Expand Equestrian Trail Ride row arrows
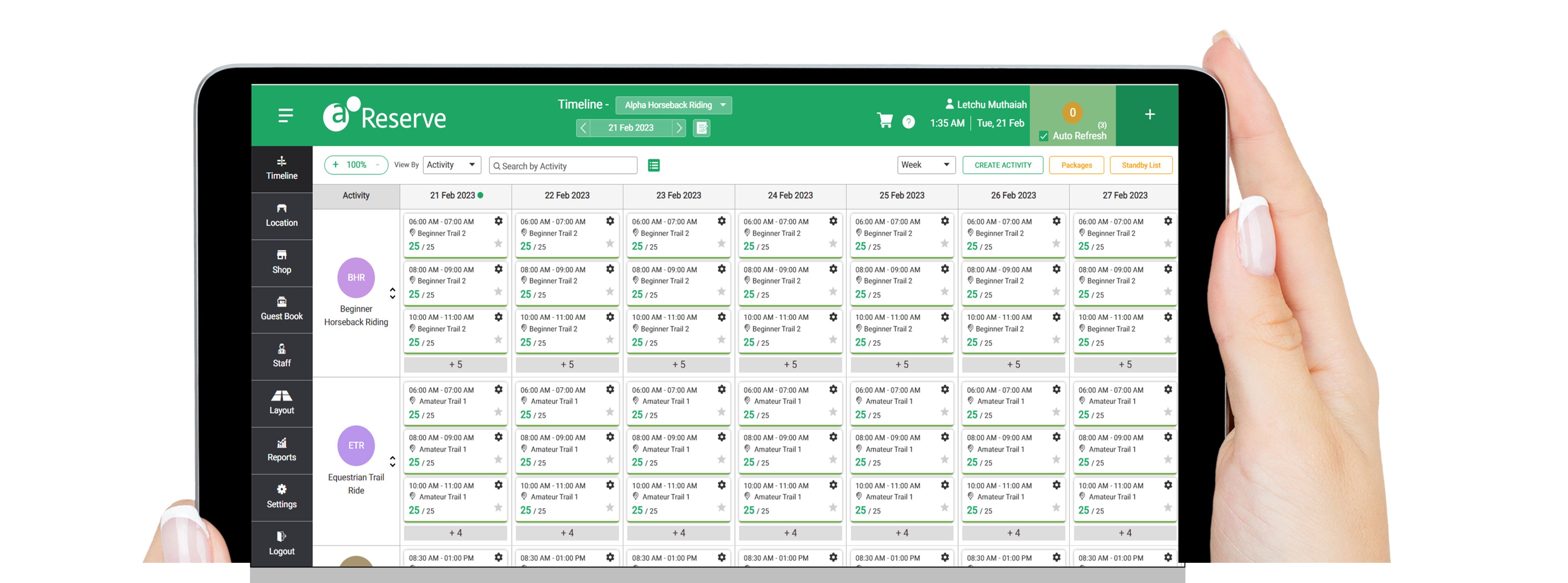Image resolution: width=1568 pixels, height=583 pixels. click(393, 461)
